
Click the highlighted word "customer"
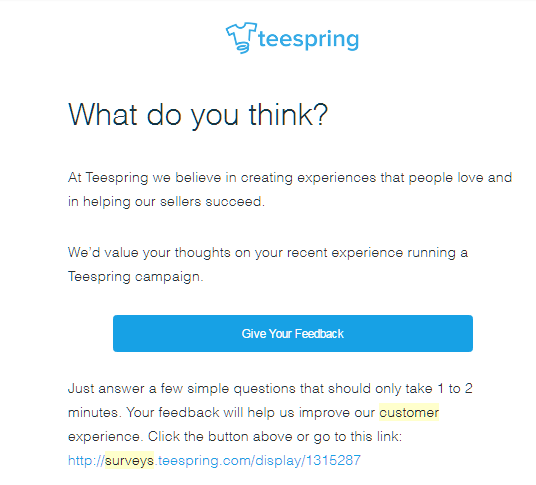[409, 413]
